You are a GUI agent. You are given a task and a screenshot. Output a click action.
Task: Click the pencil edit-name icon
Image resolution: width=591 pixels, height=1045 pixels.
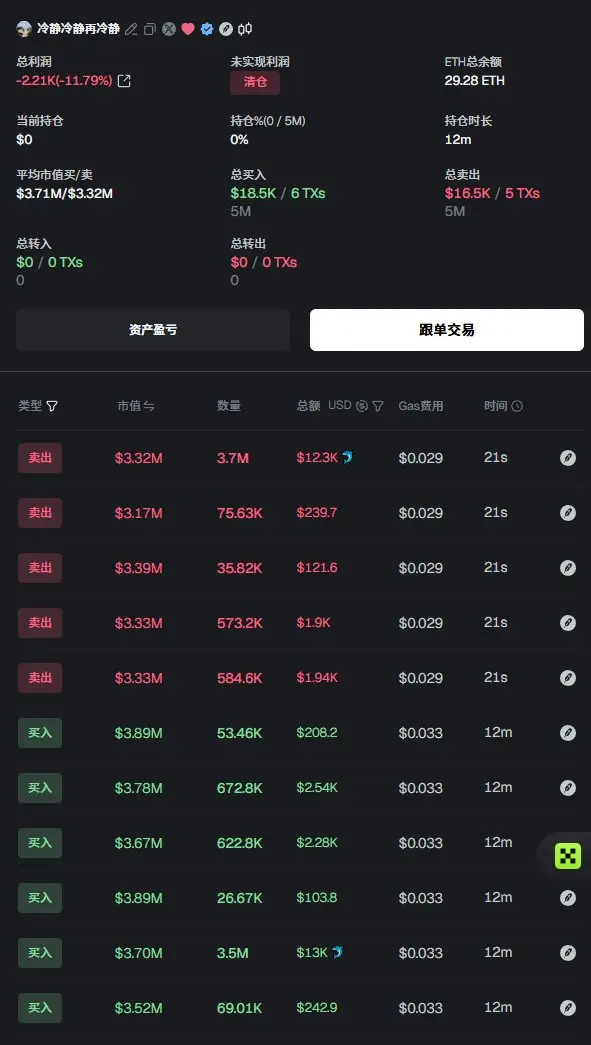point(131,29)
